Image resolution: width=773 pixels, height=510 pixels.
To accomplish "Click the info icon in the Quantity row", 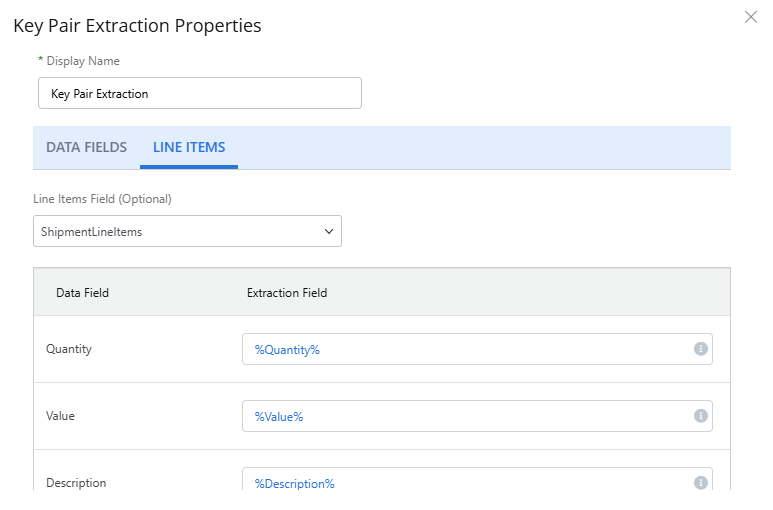I will tap(700, 349).
